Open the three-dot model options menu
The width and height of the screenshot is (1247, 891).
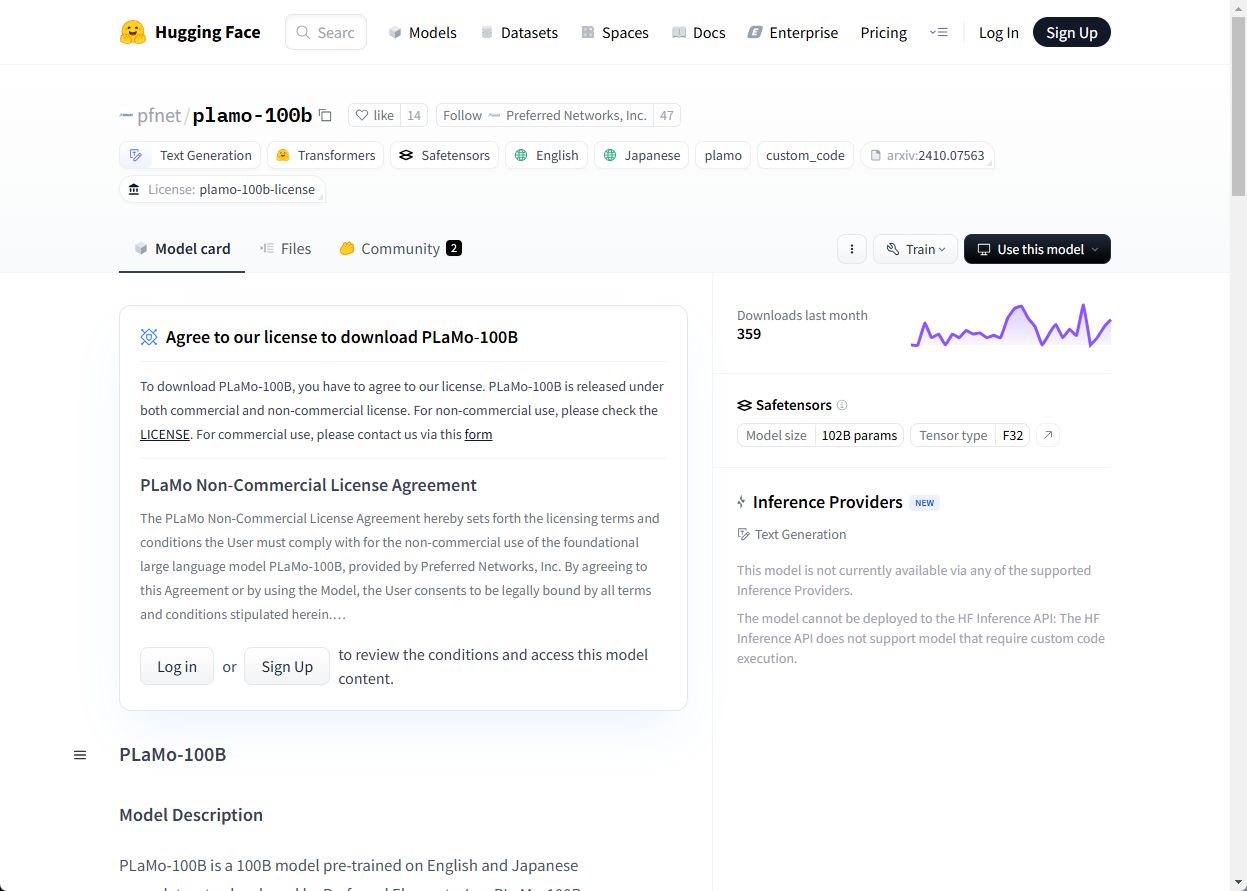[x=851, y=249]
